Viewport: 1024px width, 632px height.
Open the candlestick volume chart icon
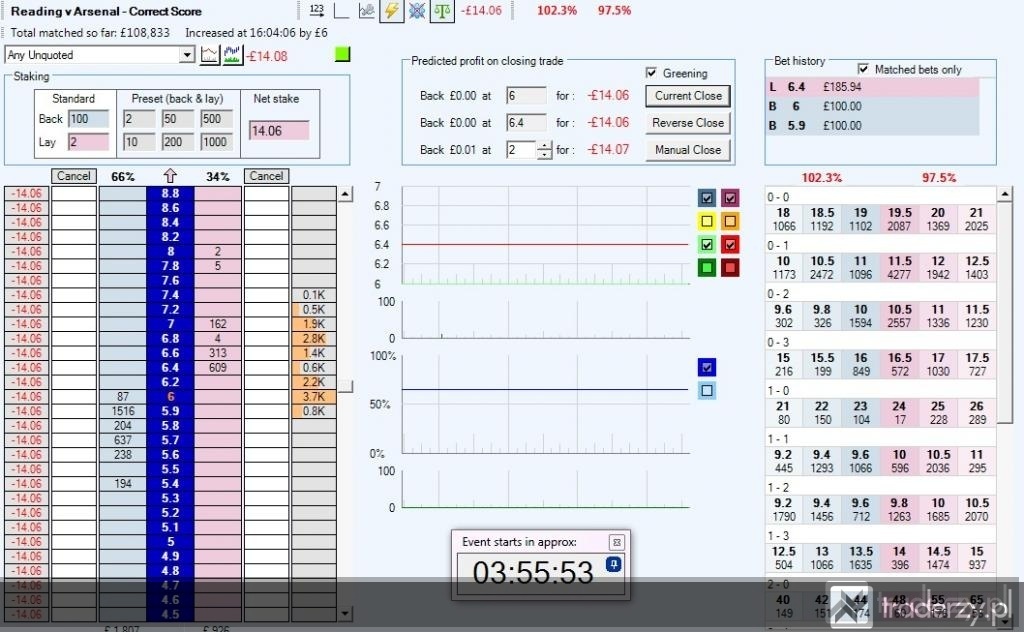tap(232, 55)
